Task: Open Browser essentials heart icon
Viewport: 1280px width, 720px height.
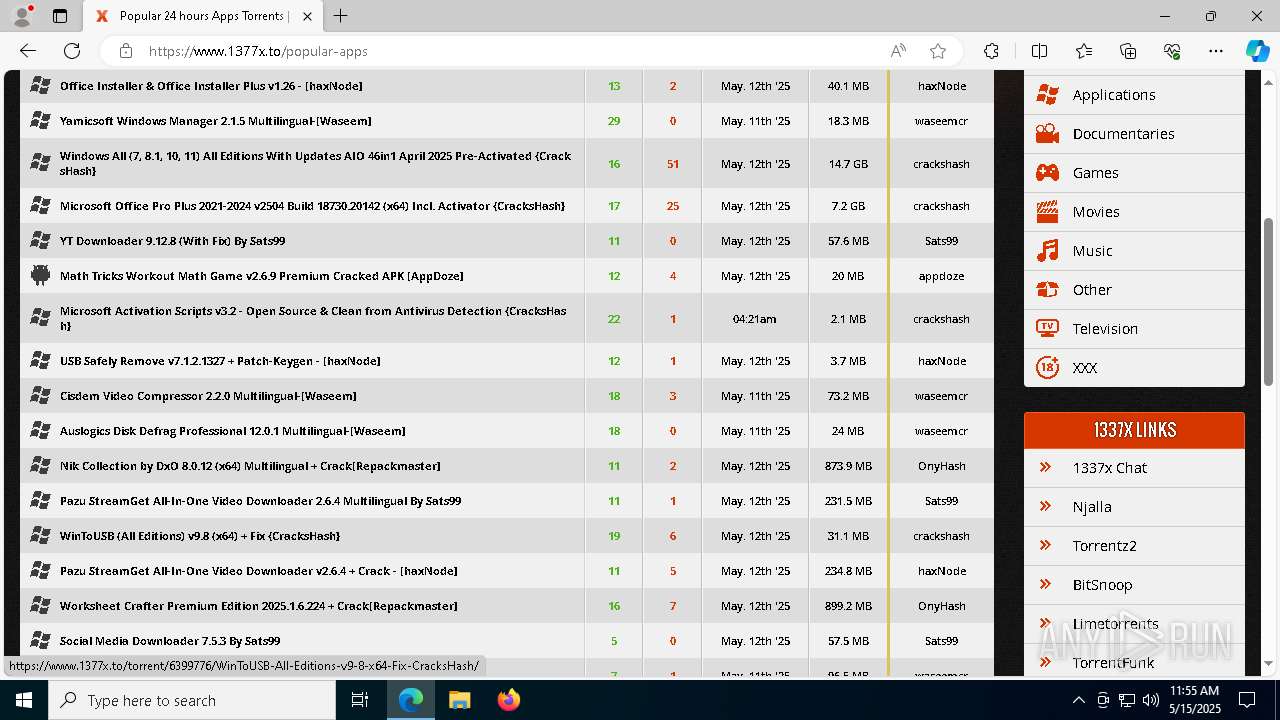Action: coord(1172,51)
